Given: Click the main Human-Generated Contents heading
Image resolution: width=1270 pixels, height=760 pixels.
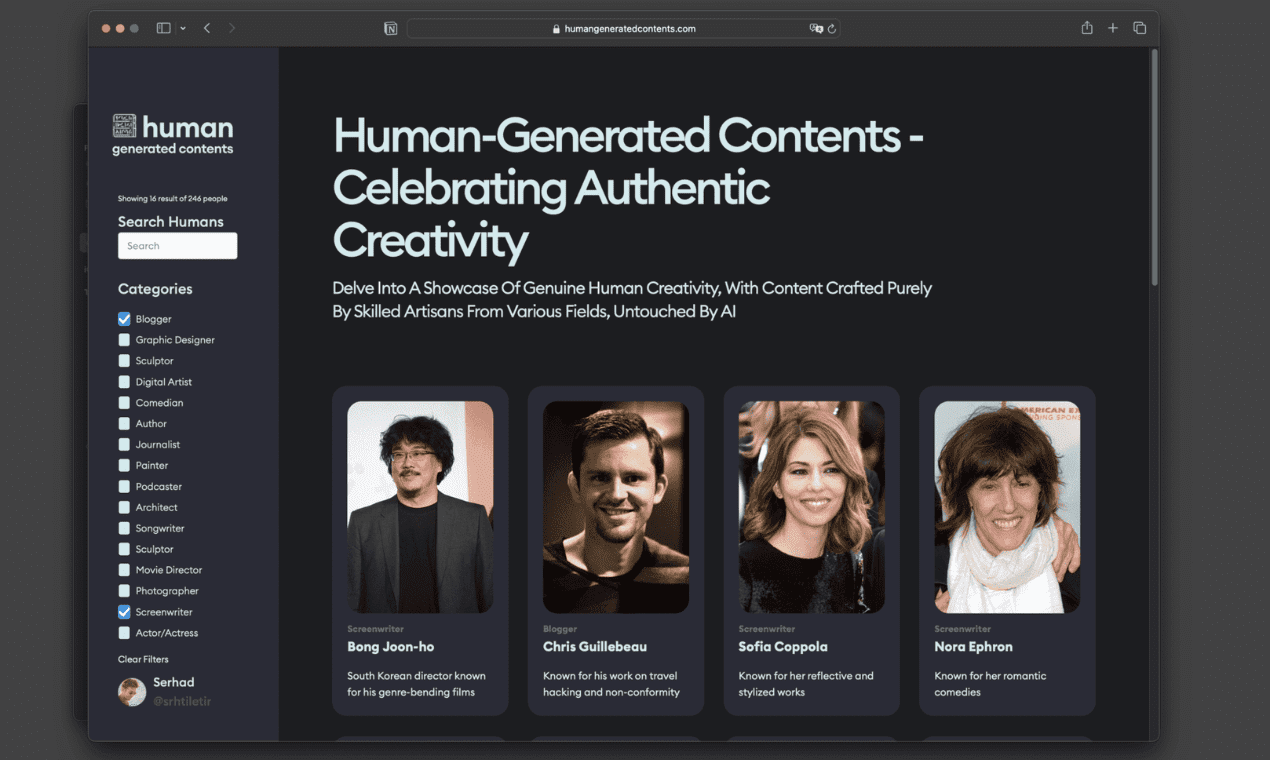Looking at the screenshot, I should (x=628, y=188).
